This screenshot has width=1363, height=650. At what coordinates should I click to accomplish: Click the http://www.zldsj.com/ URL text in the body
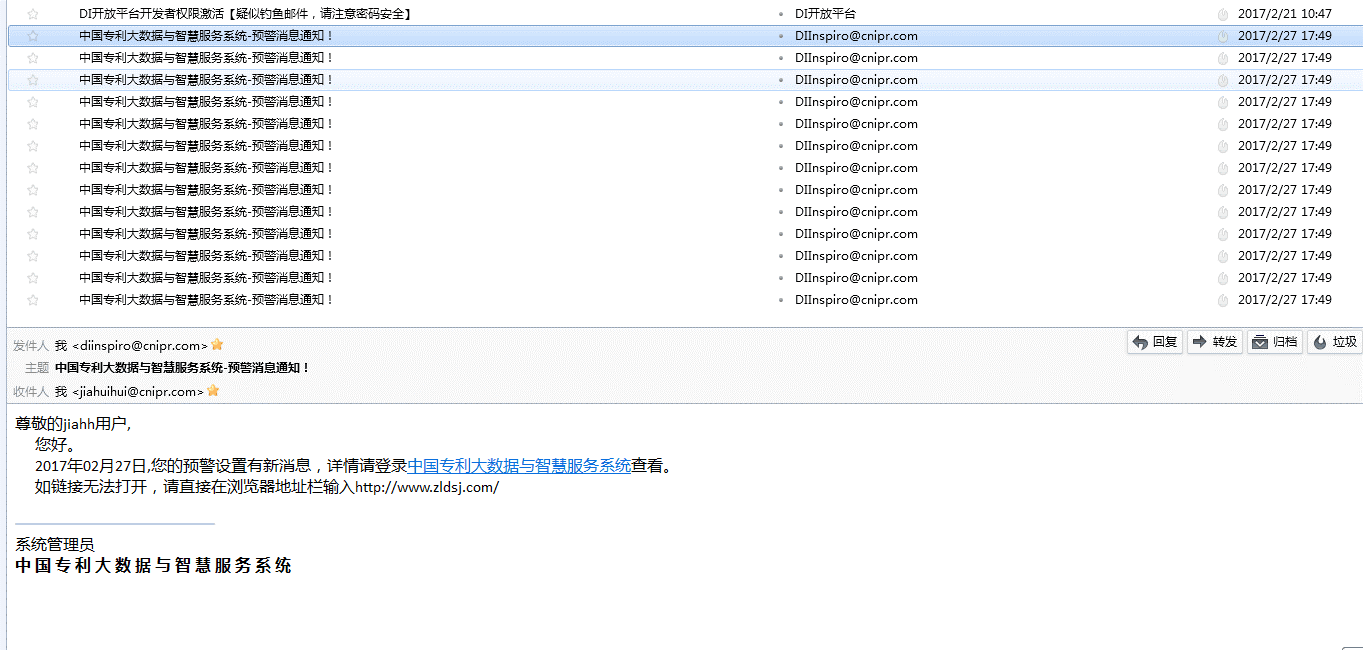(x=427, y=488)
